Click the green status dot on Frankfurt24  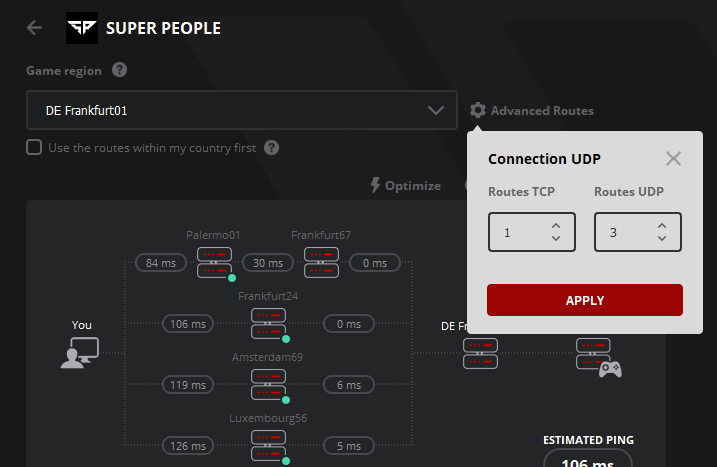click(286, 339)
